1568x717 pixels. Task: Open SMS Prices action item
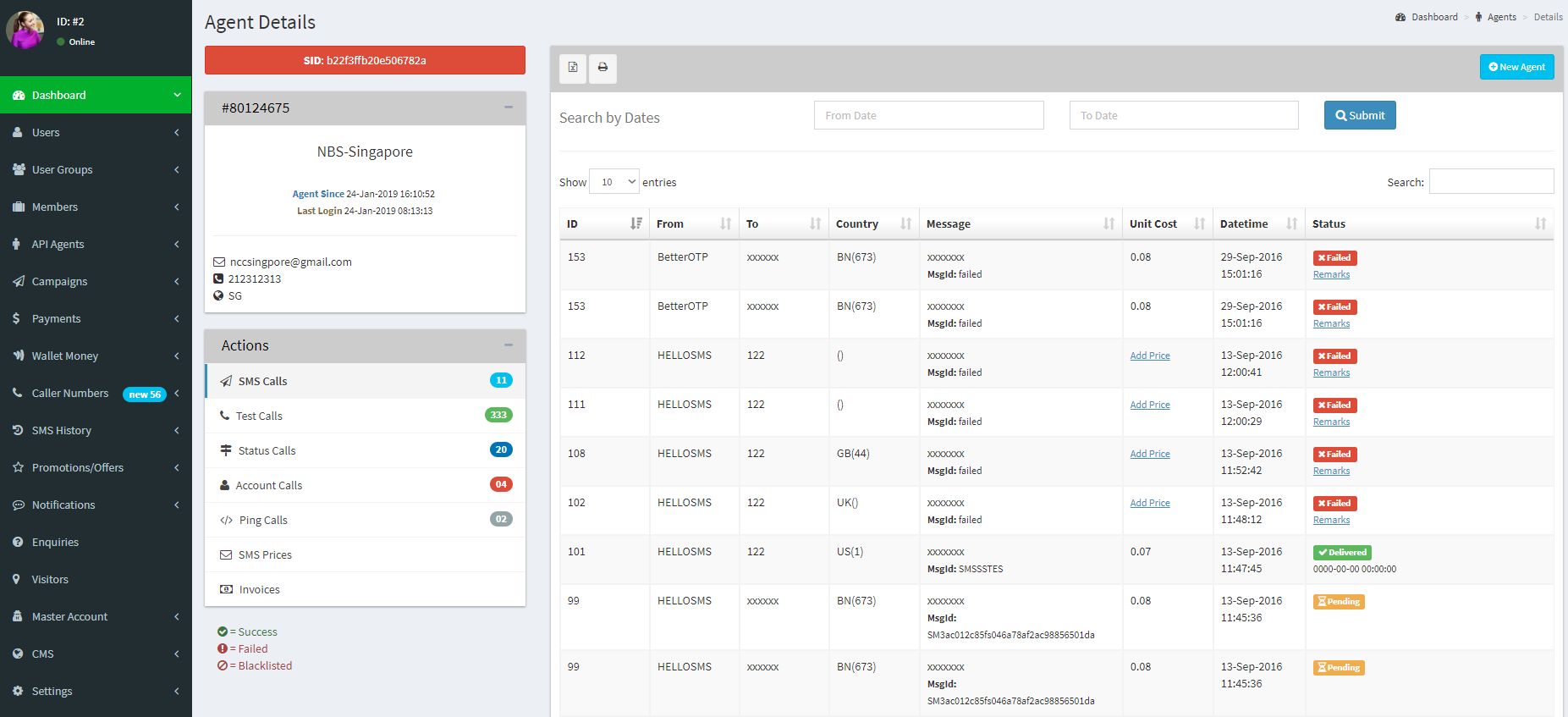365,554
